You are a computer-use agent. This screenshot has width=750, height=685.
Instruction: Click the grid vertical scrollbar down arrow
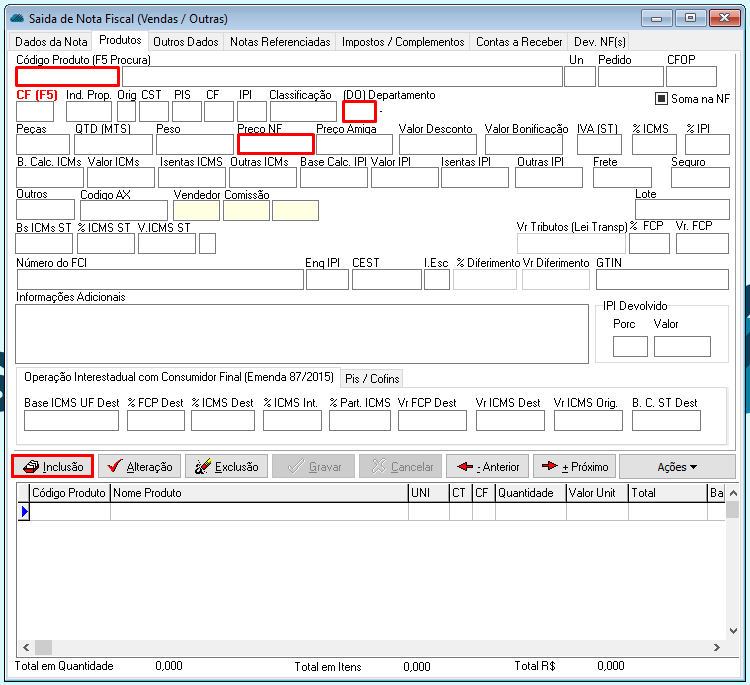(x=732, y=648)
